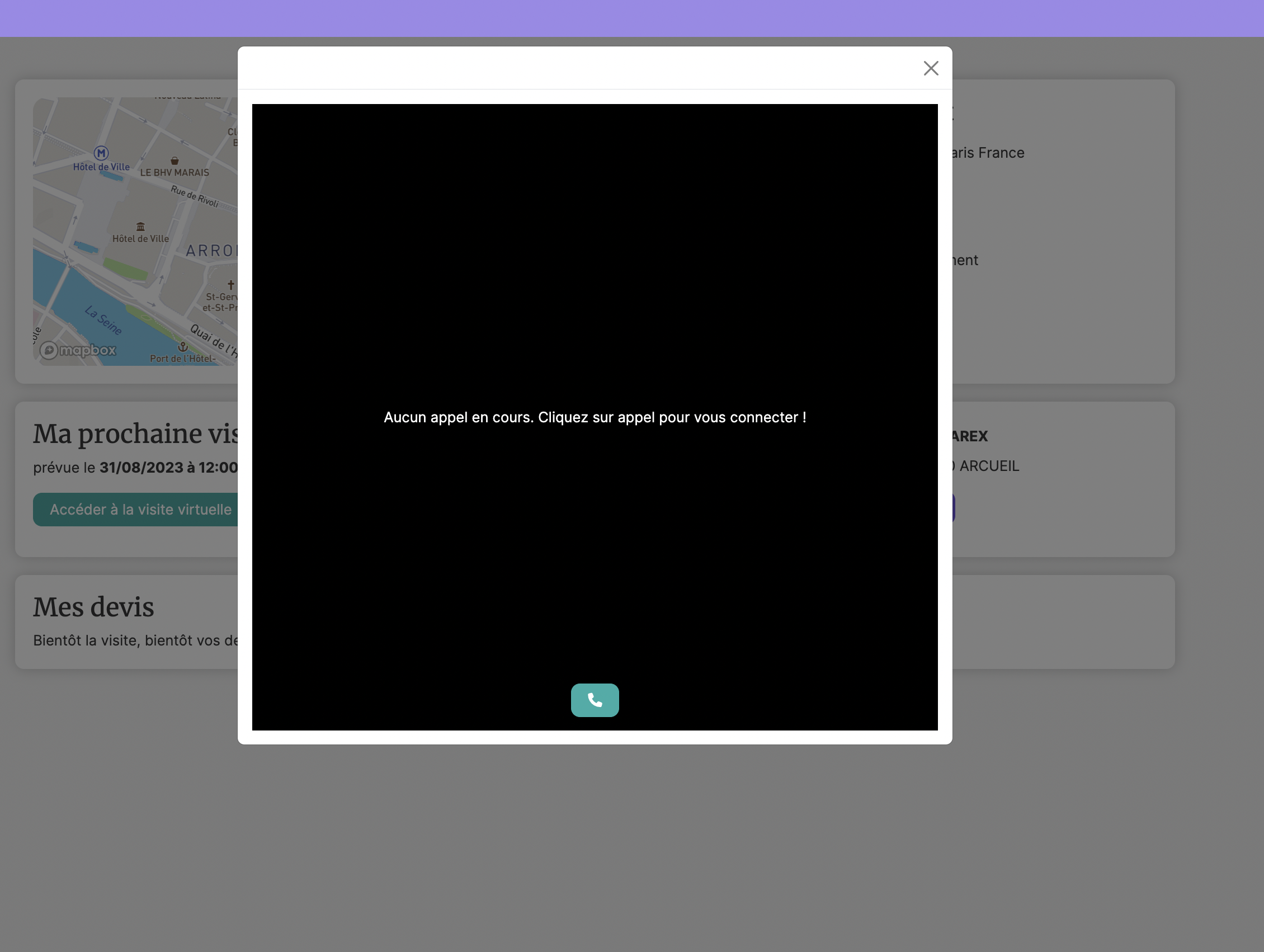Click the purple top header bar
The height and width of the screenshot is (952, 1264).
click(632, 18)
